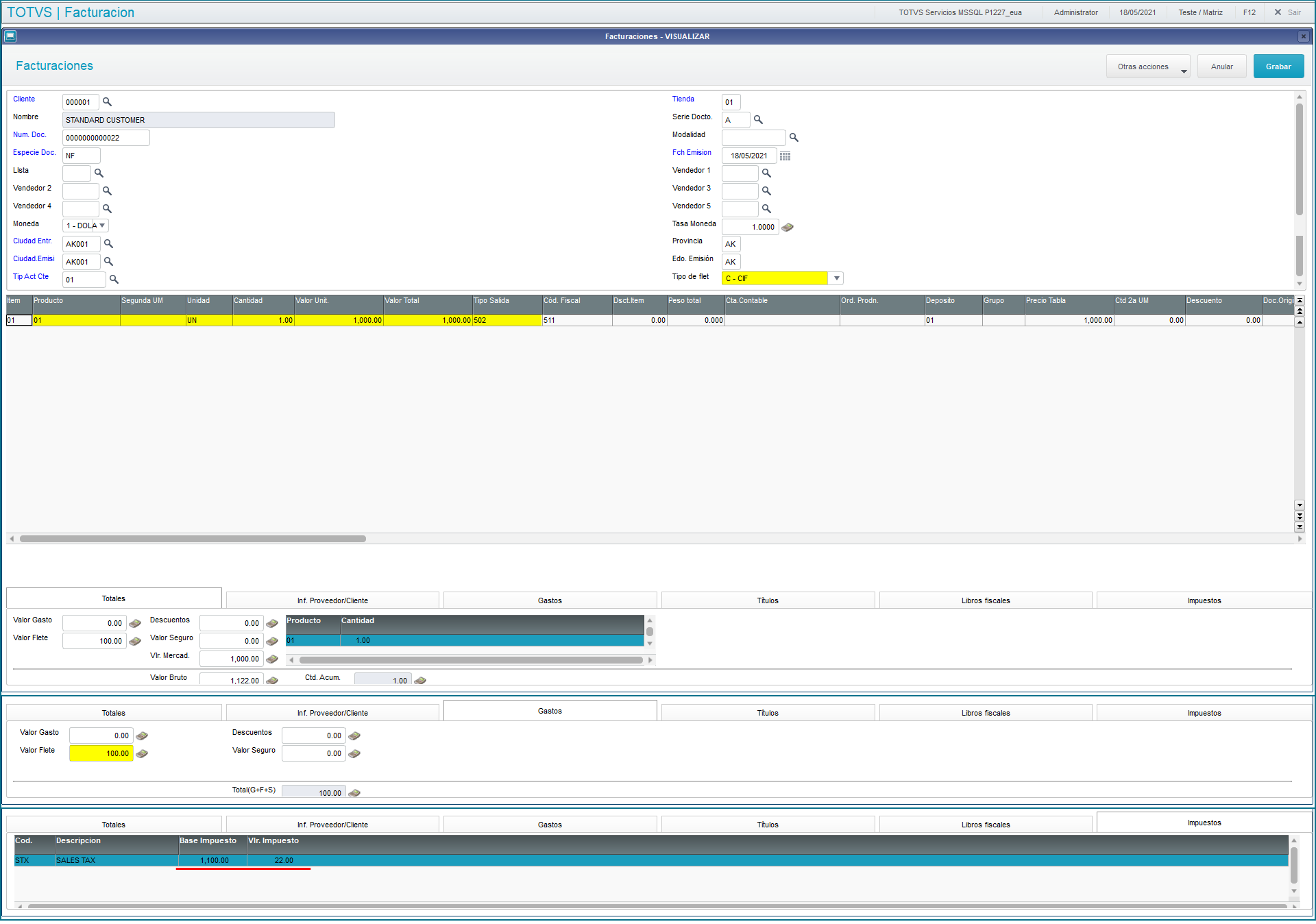Open the Tip Act Cte lookup icon
1316x924 pixels.
(x=114, y=280)
